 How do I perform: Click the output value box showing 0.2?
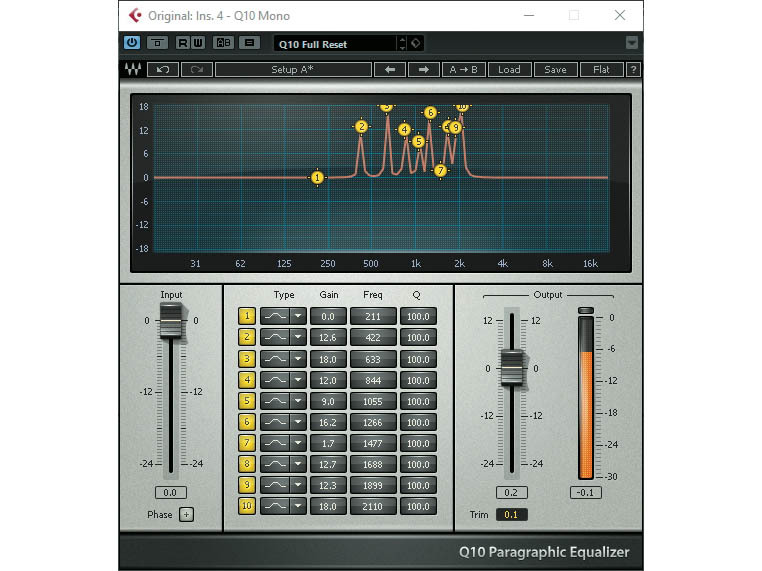(x=511, y=492)
